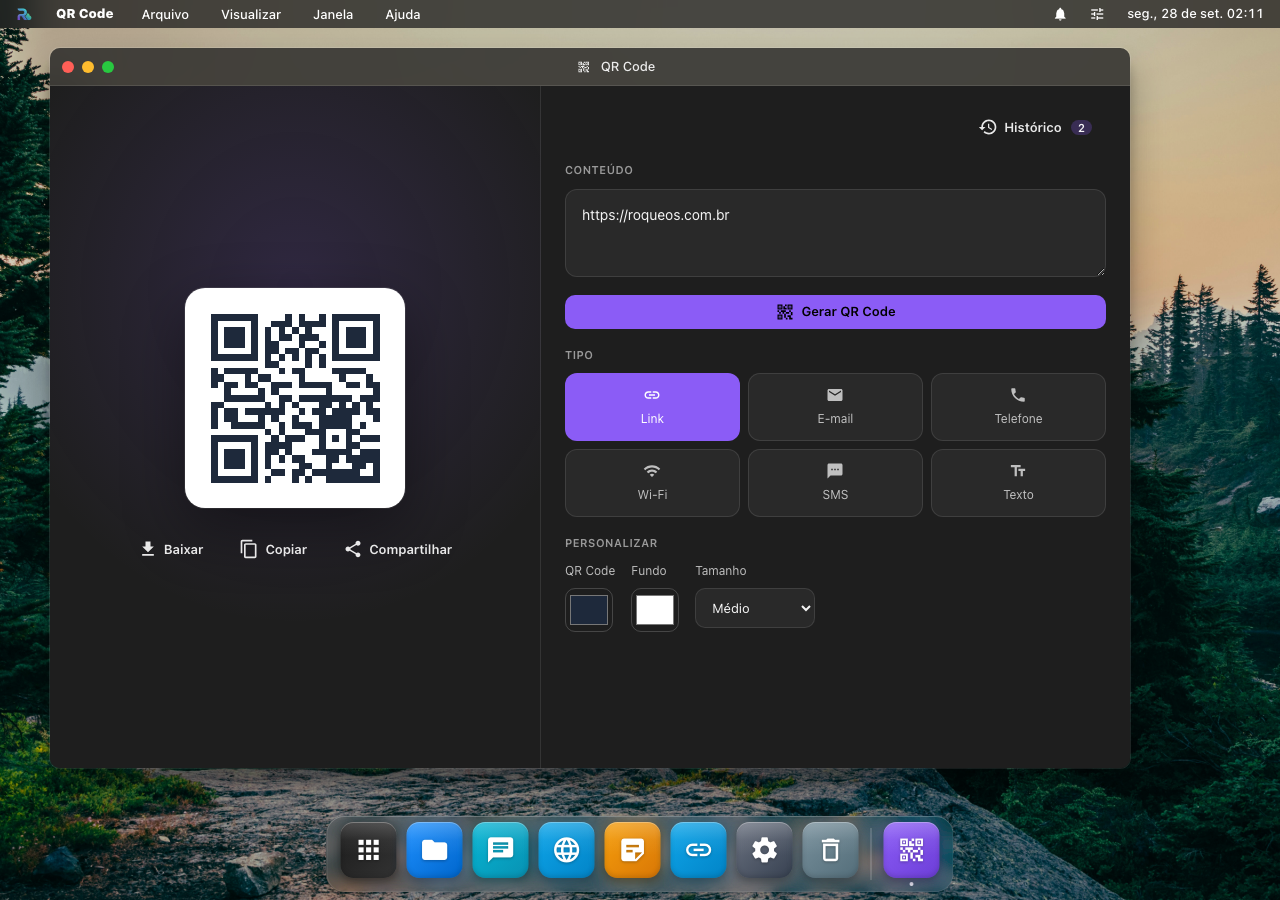Open the Tamanho size dropdown
The height and width of the screenshot is (900, 1280).
click(755, 608)
